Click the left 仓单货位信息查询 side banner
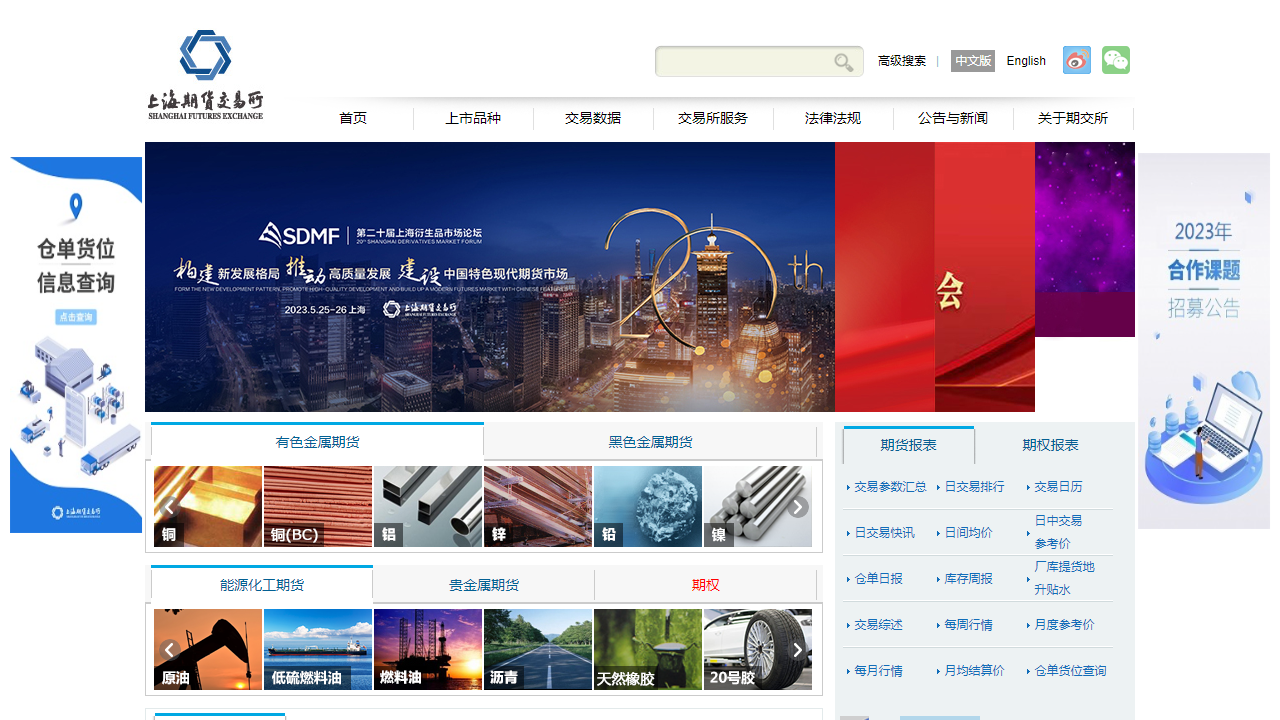This screenshot has height=720, width=1280. [x=76, y=345]
